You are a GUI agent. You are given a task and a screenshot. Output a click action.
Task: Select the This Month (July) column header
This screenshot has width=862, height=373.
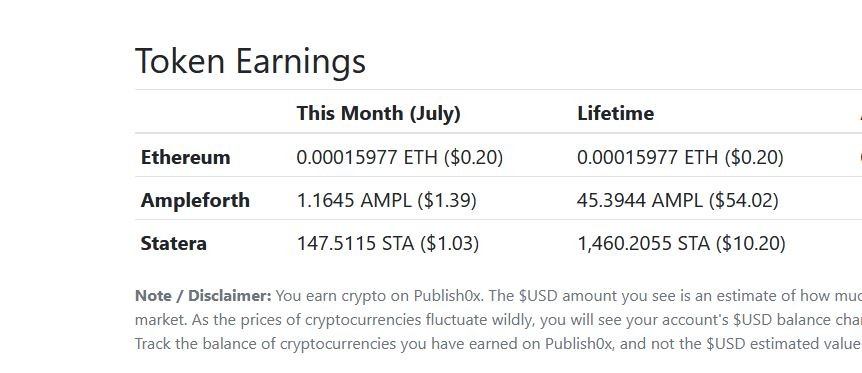(x=379, y=113)
